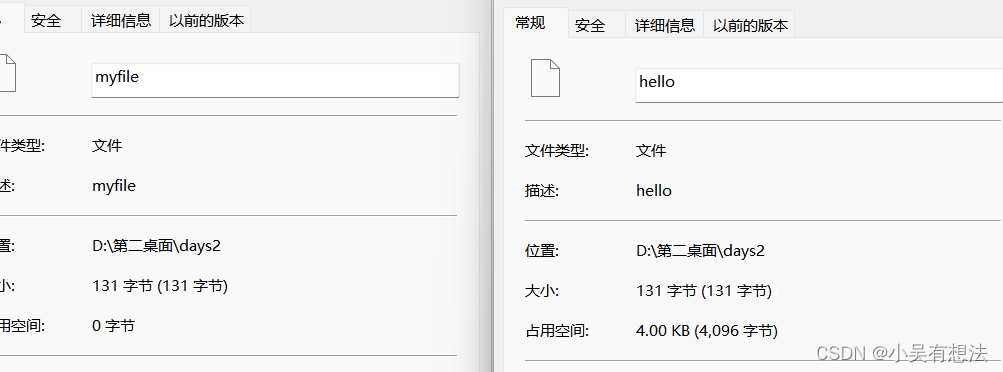Viewport: 1003px width, 372px height.
Task: Open 详细信息 tab in myfile window
Action: click(x=120, y=20)
